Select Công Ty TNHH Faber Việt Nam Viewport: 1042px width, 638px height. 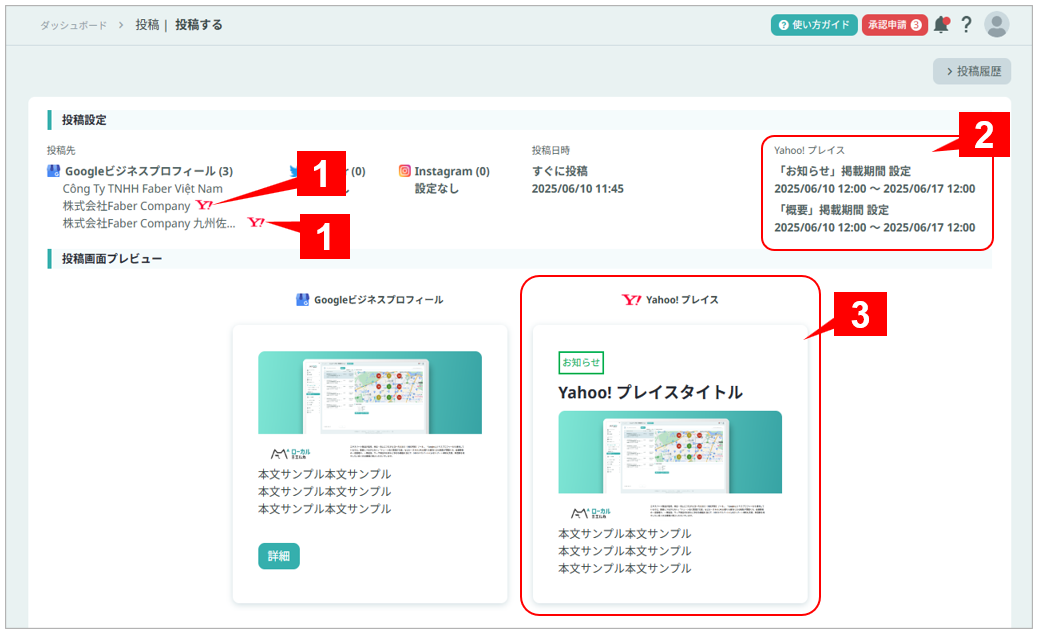click(143, 189)
